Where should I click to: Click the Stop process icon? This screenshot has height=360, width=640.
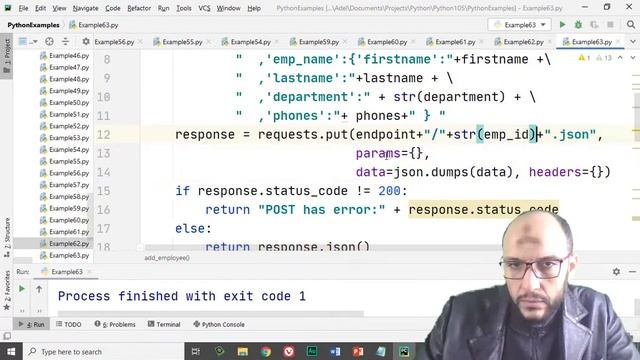(610, 25)
